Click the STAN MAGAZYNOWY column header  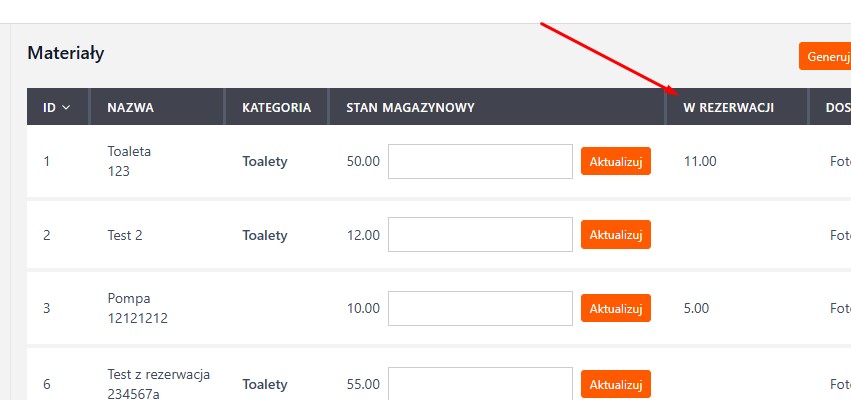click(410, 107)
